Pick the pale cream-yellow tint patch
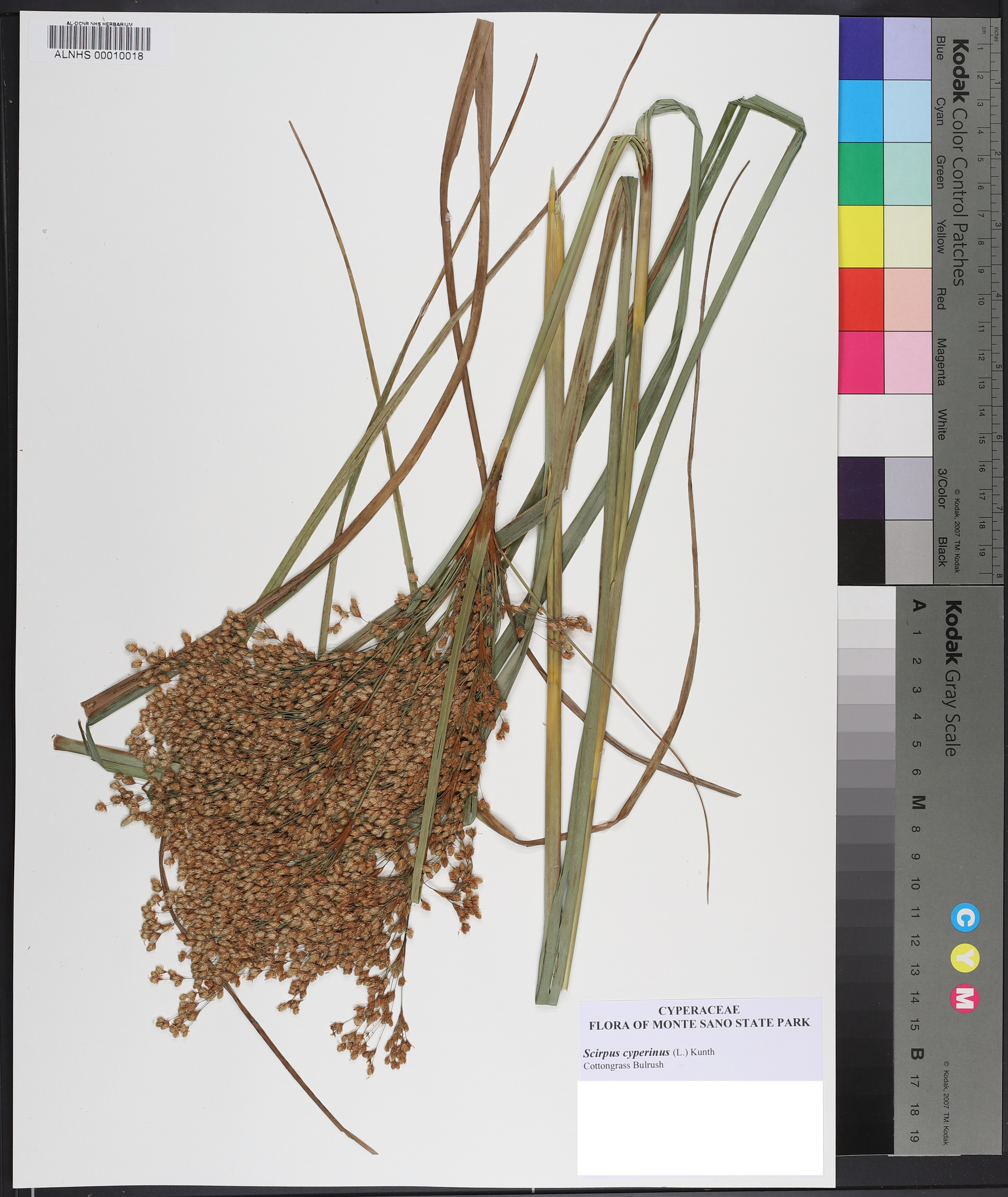 [907, 237]
